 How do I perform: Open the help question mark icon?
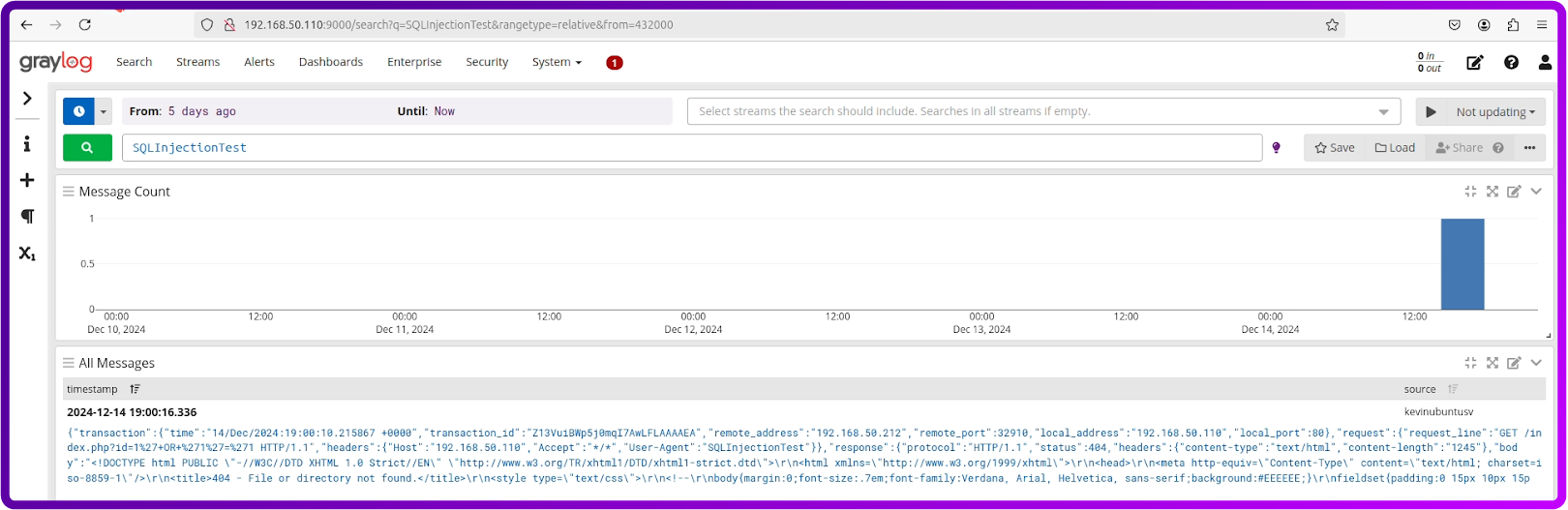click(1511, 63)
